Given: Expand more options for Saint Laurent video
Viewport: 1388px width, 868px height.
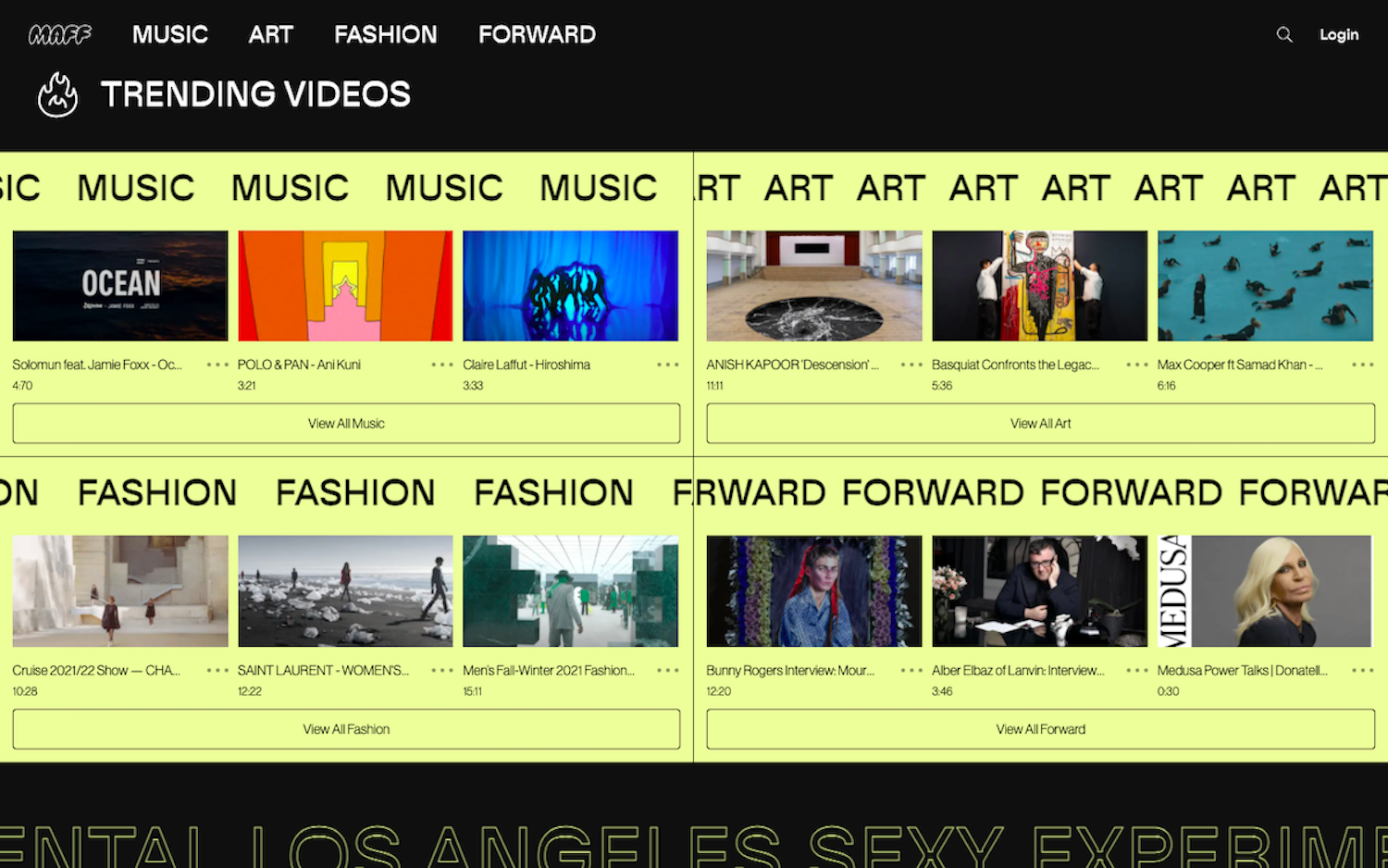Looking at the screenshot, I should coord(442,670).
